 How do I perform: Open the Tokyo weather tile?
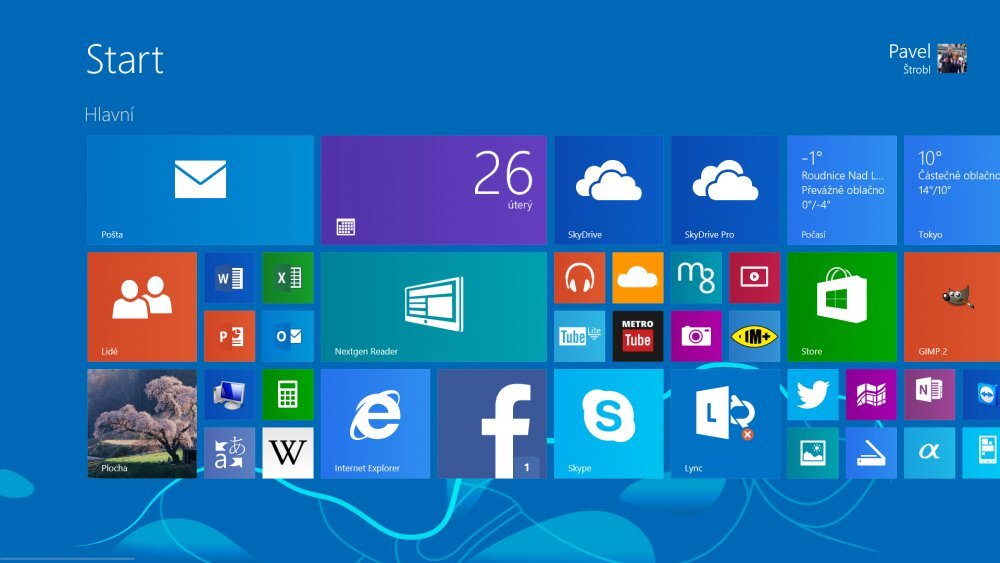tap(952, 190)
